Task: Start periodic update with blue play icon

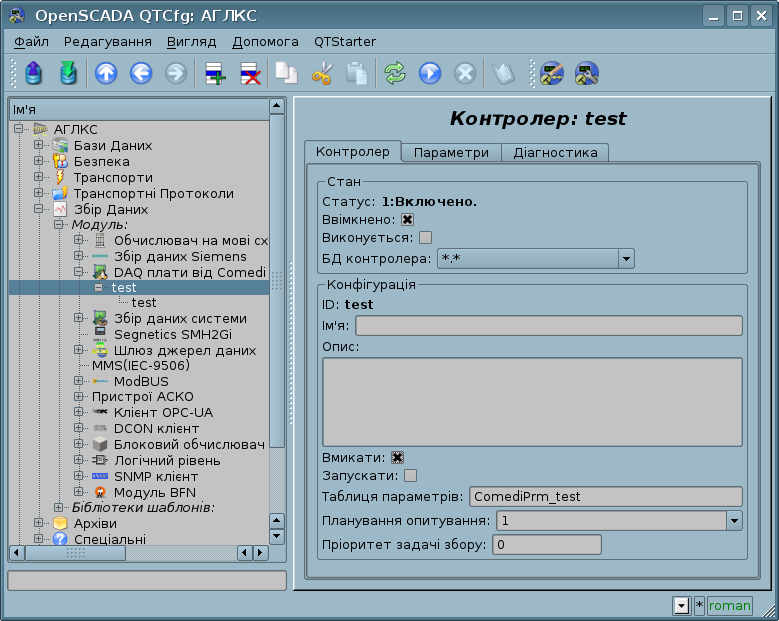Action: coord(430,74)
